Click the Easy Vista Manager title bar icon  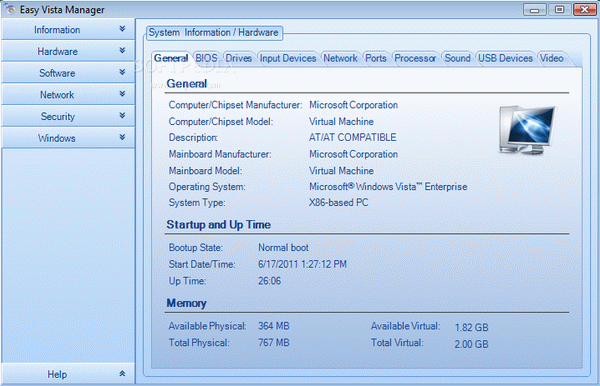click(x=10, y=9)
